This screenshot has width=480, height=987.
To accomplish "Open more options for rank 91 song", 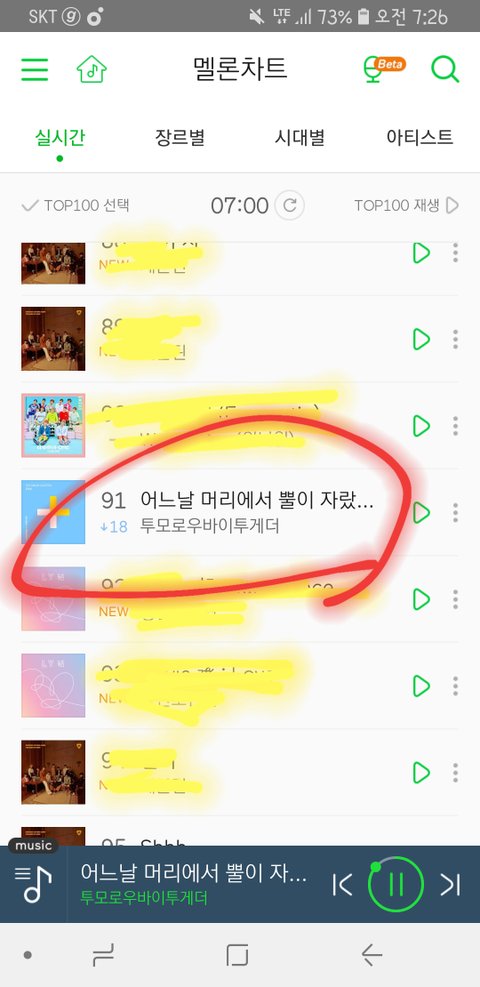I will (x=455, y=512).
